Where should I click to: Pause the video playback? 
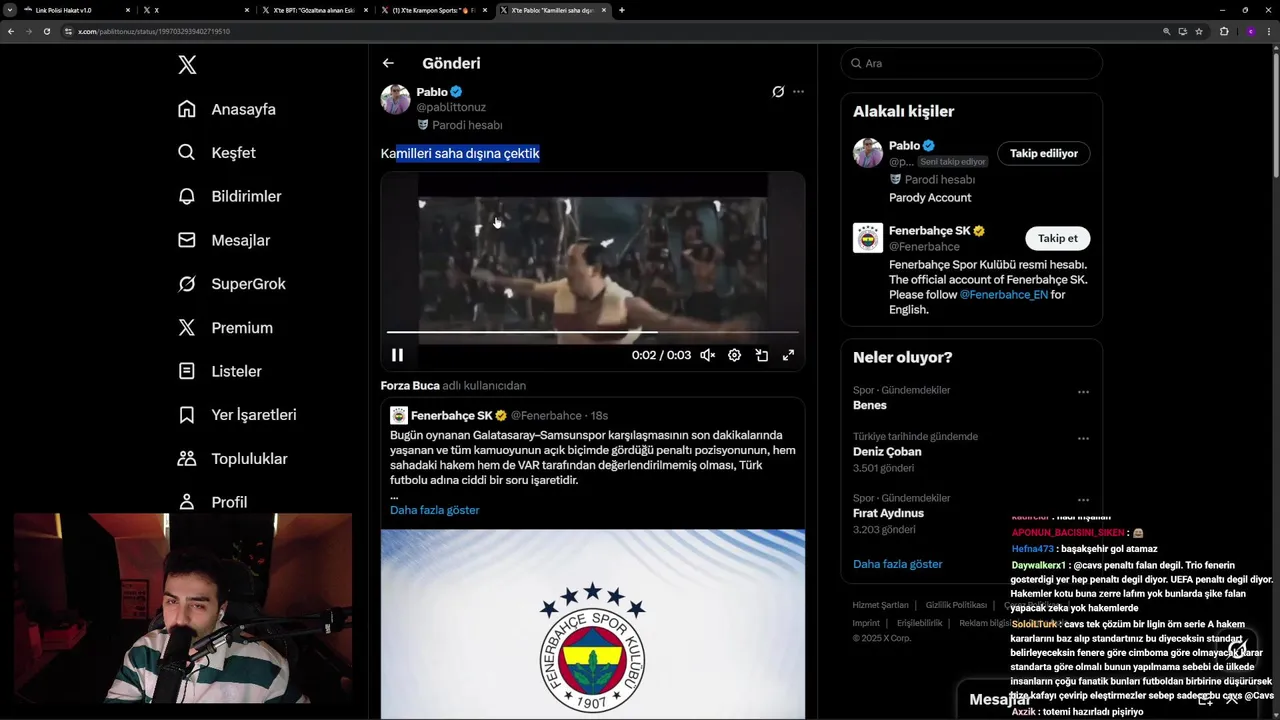pos(397,355)
